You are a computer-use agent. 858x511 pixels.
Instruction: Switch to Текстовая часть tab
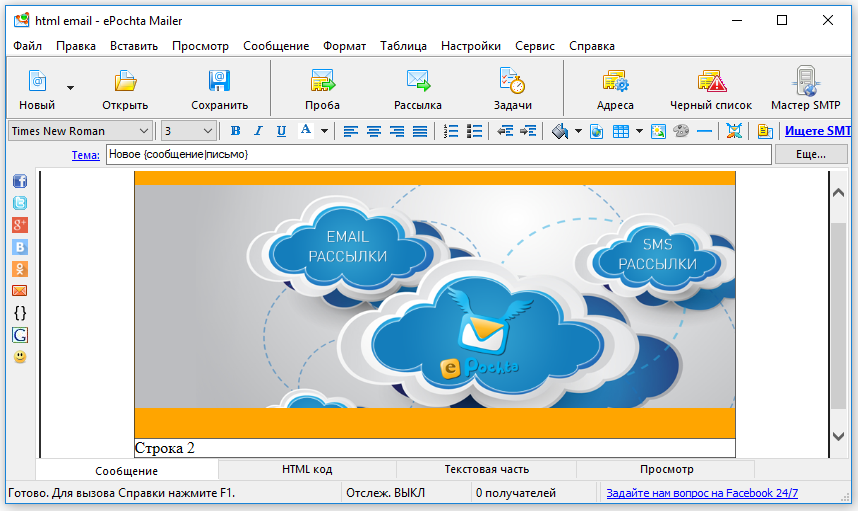pyautogui.click(x=486, y=469)
